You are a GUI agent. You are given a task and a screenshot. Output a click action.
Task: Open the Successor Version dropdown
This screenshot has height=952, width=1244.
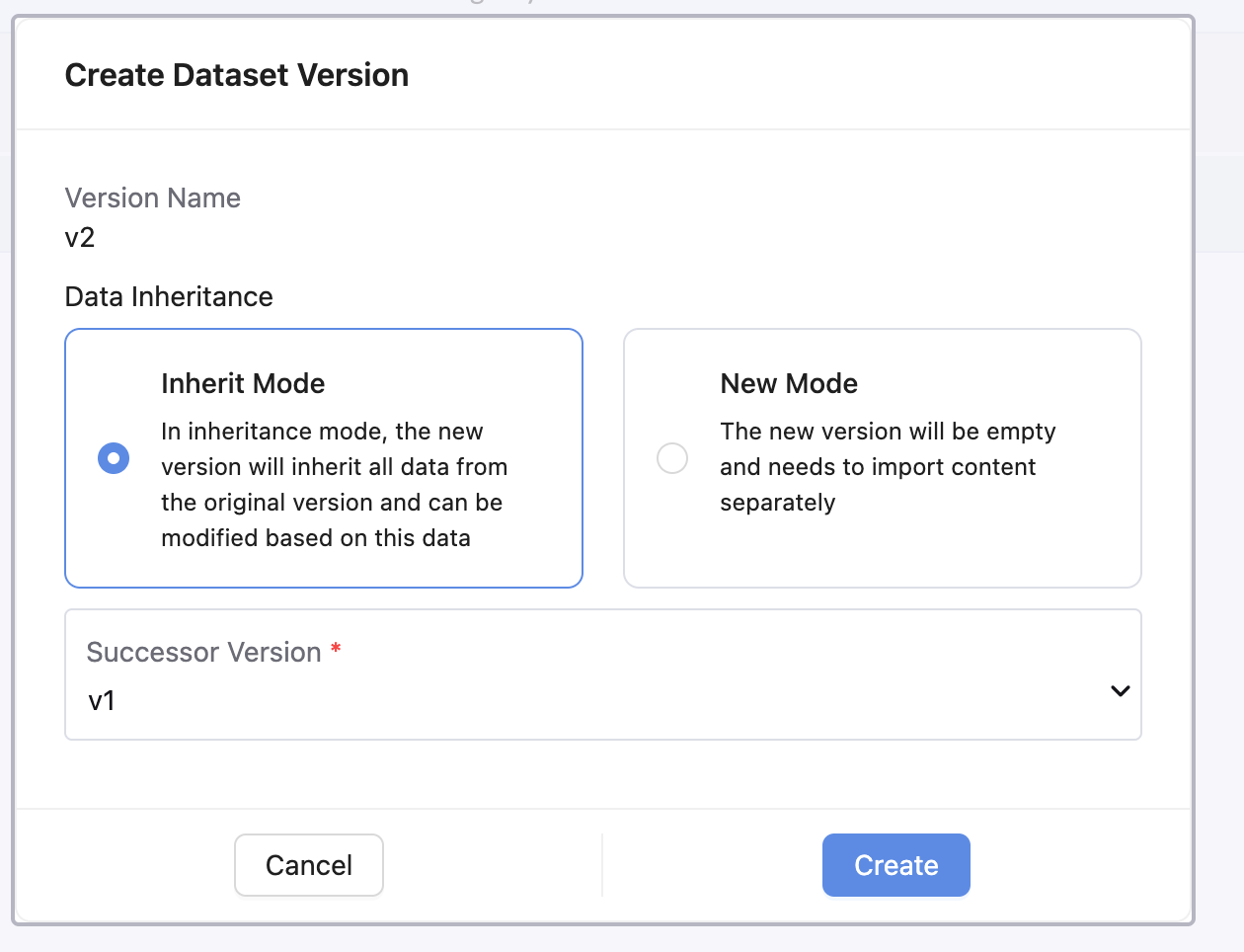pos(602,674)
